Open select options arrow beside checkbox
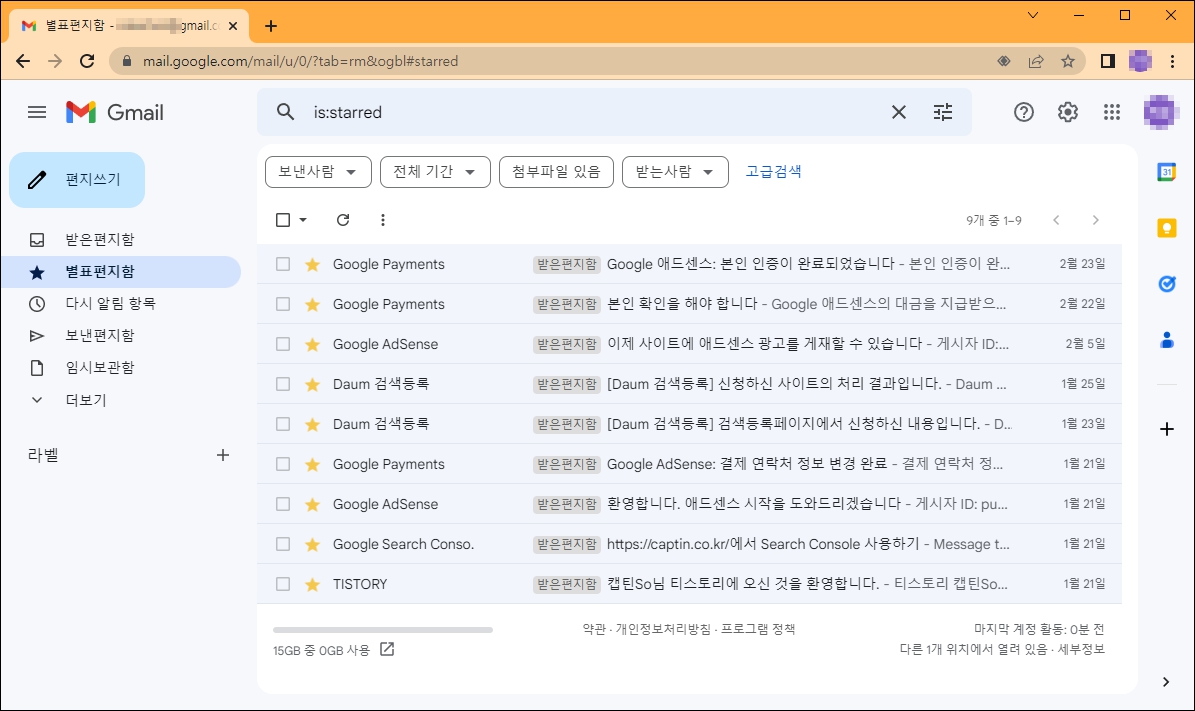The image size is (1195, 711). [x=303, y=219]
